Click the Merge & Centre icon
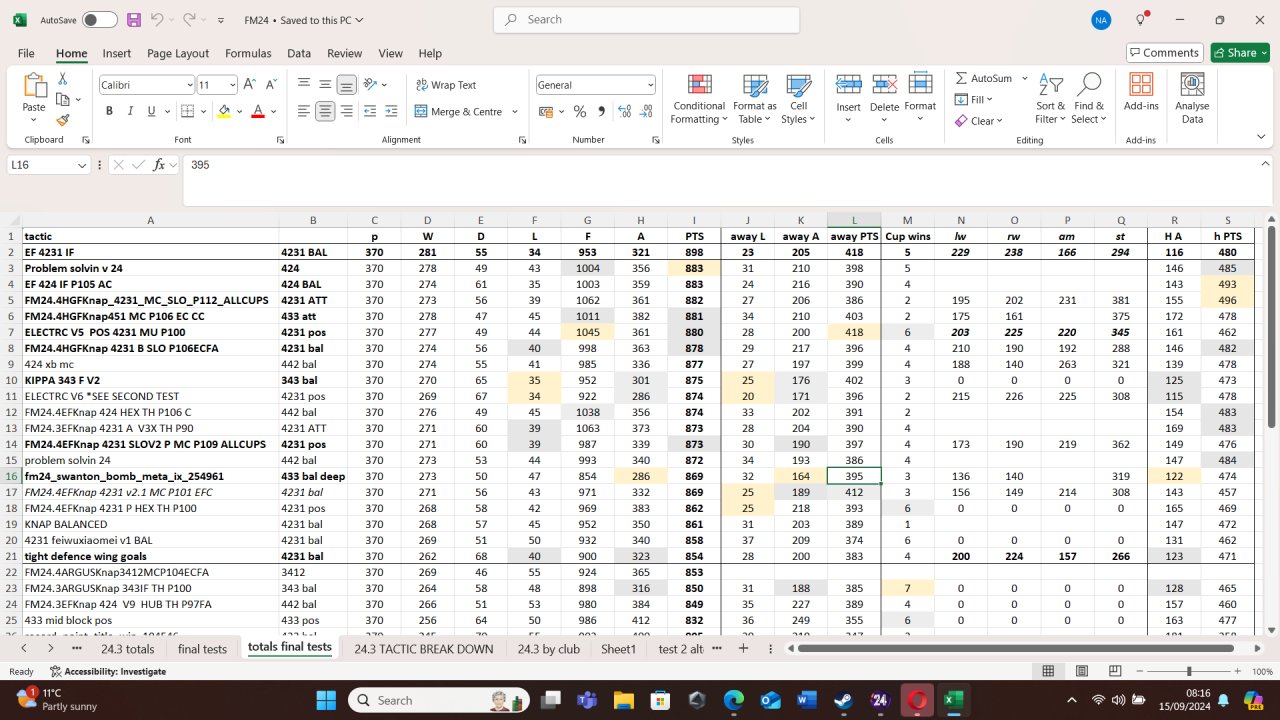Screen dimensions: 1280x720 [x=421, y=112]
